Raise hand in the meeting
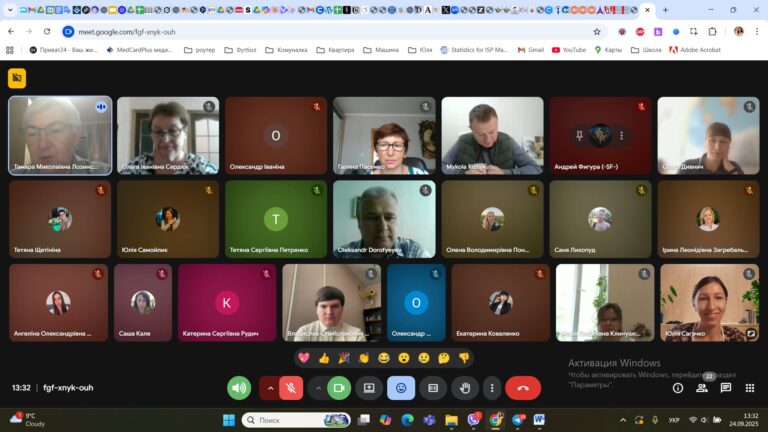The width and height of the screenshot is (768, 432). (x=464, y=388)
